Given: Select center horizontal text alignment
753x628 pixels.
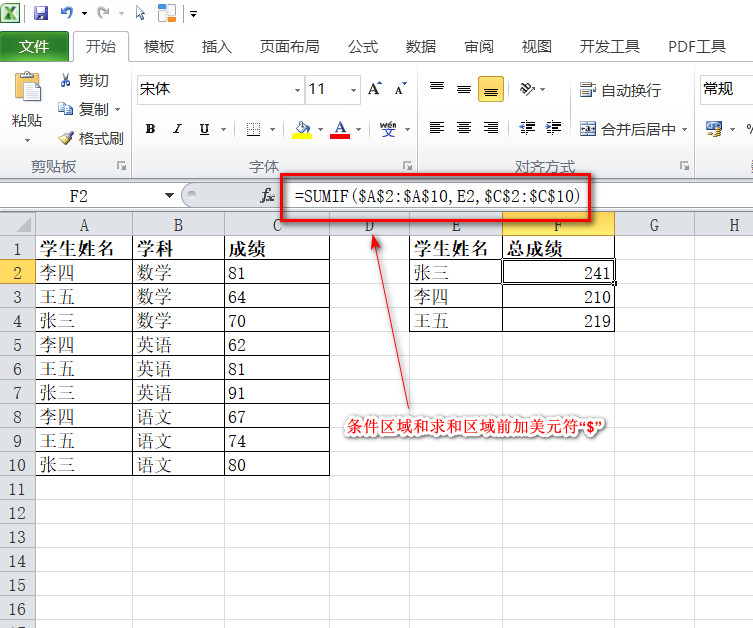Looking at the screenshot, I should coord(464,128).
